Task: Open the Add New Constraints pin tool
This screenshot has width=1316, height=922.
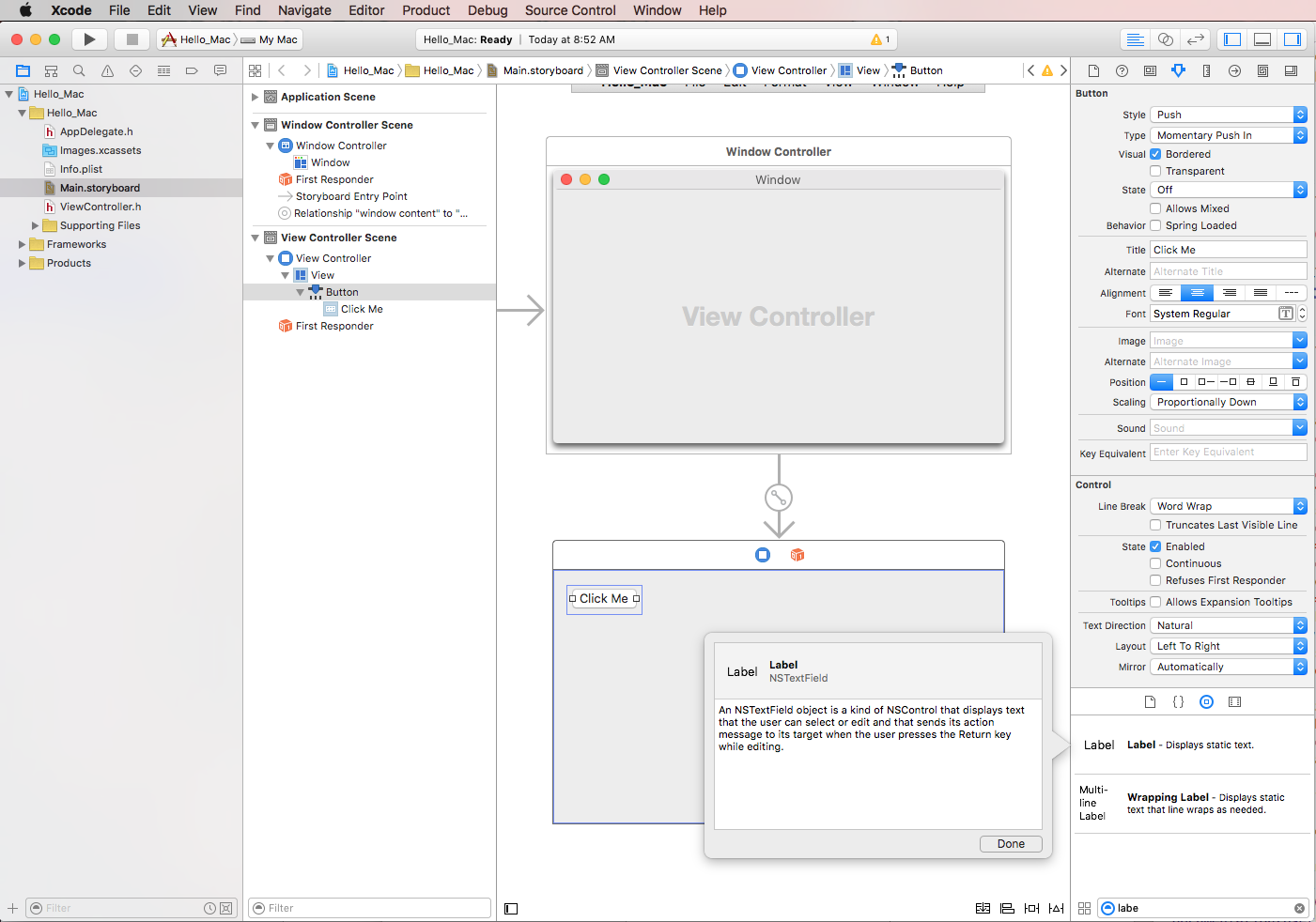Action: click(x=1030, y=908)
